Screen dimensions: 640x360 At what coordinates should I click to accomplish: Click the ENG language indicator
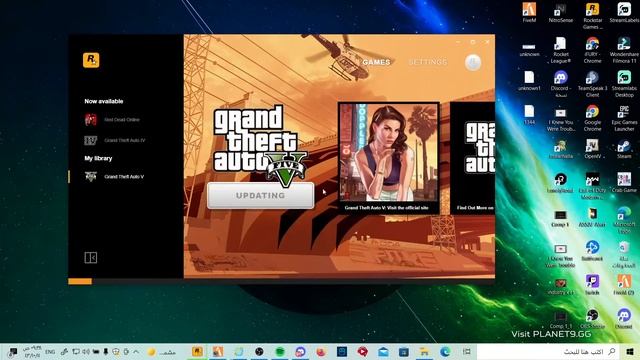click(x=50, y=351)
